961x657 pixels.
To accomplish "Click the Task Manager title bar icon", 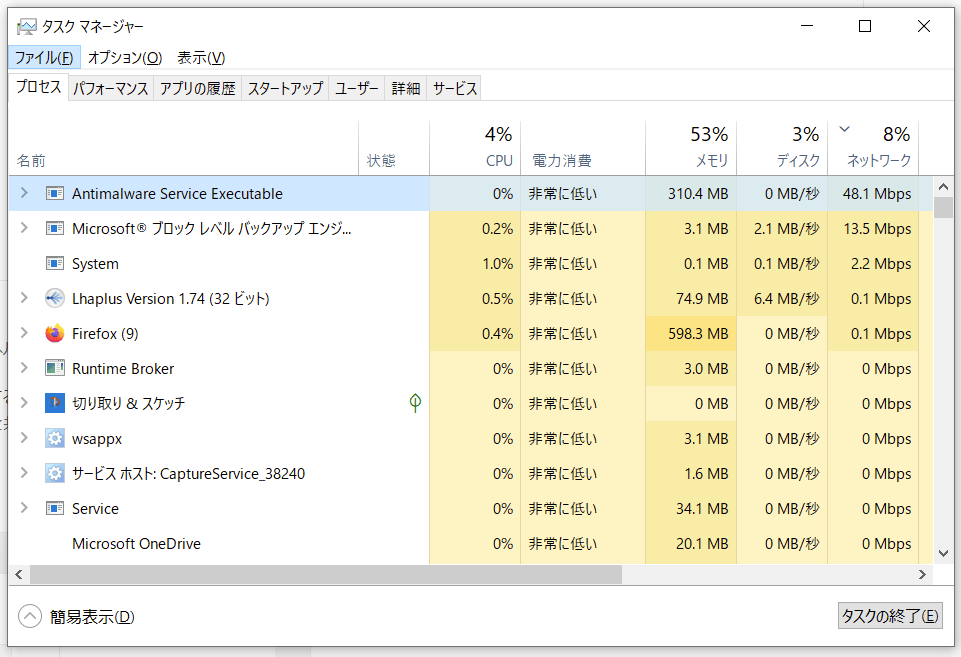I will coord(26,26).
